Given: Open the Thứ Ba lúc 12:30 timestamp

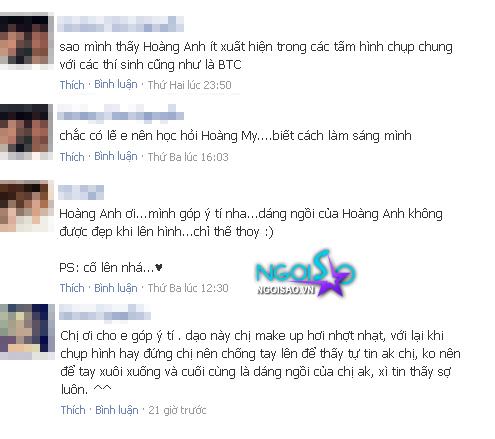Looking at the screenshot, I should [x=188, y=288].
